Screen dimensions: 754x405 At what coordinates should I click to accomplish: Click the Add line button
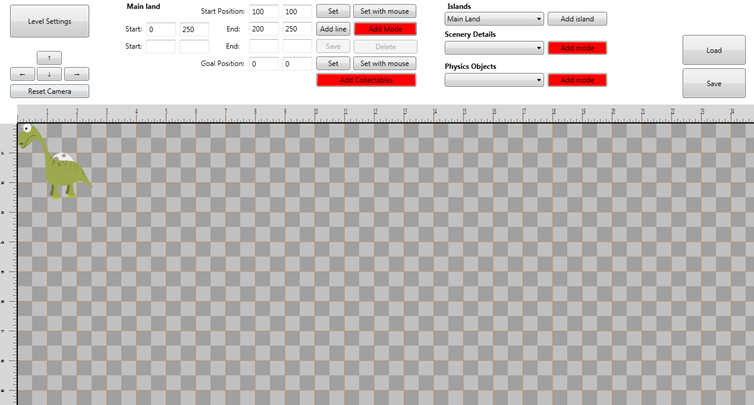[333, 29]
